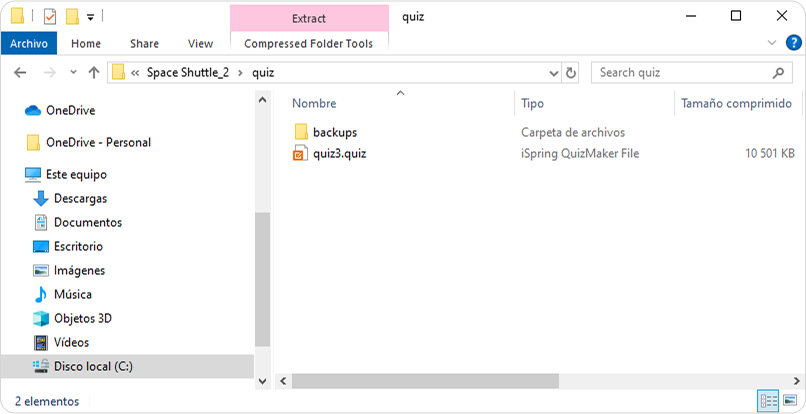806x414 pixels.
Task: Go up one folder level arrow
Action: [94, 73]
